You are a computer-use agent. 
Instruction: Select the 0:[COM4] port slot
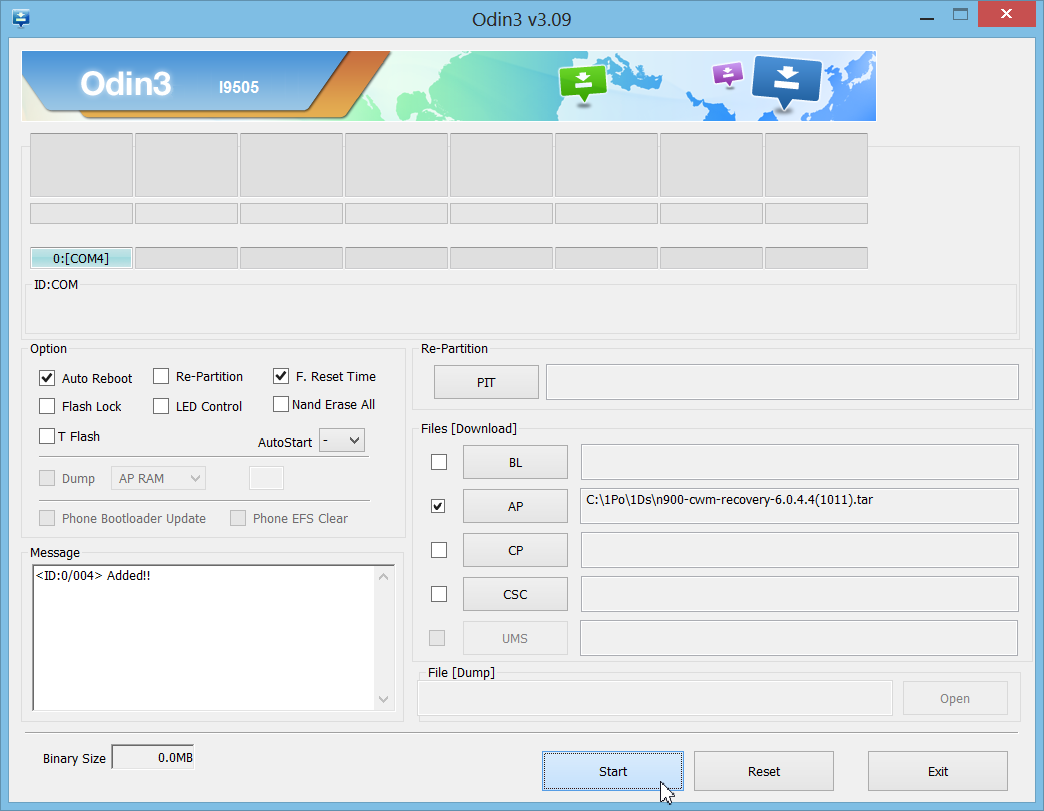(81, 258)
